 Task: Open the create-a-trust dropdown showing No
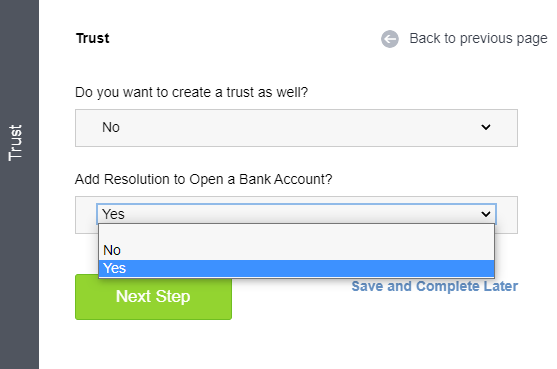(x=296, y=128)
